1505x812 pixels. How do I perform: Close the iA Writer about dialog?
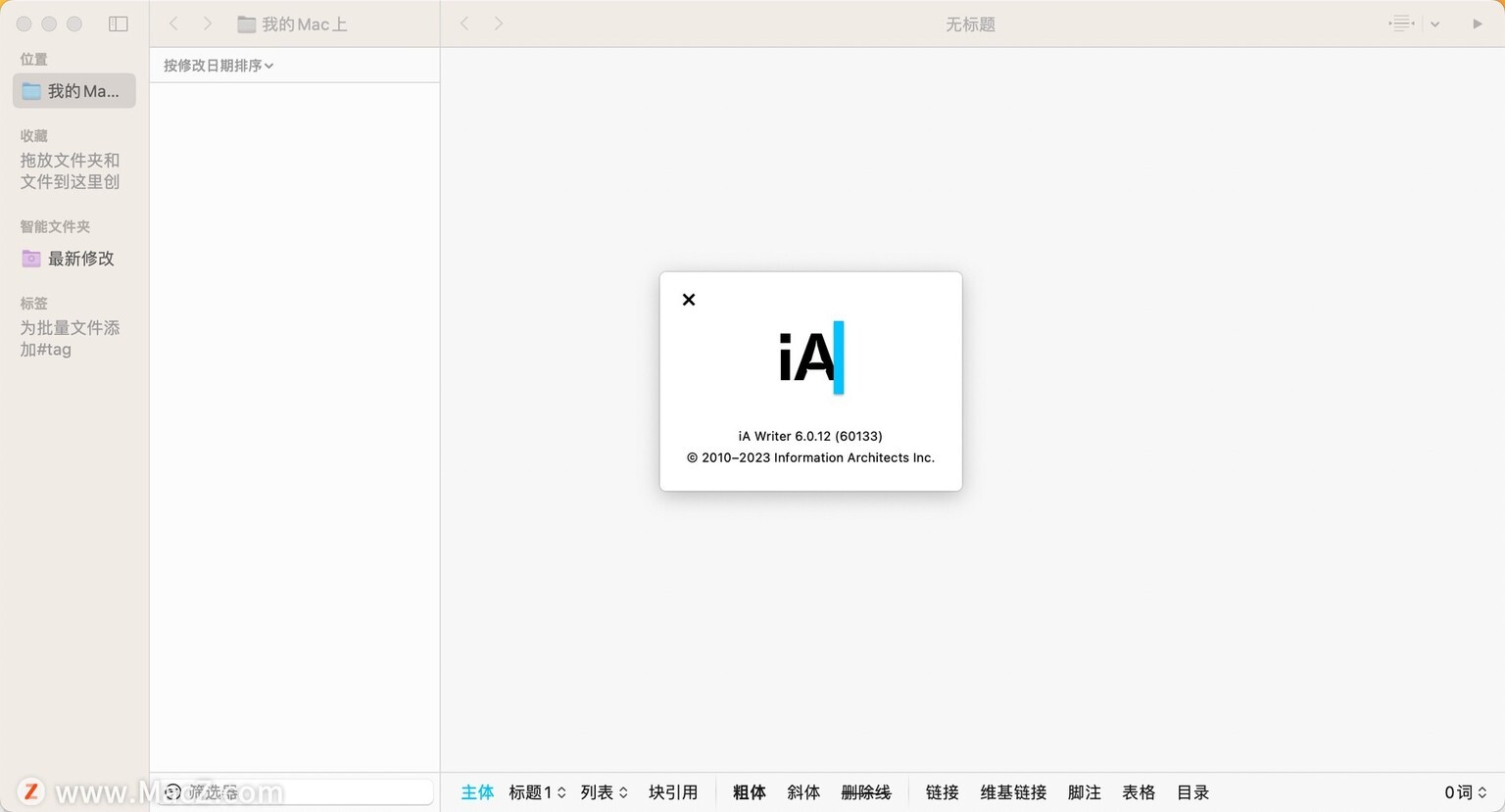pyautogui.click(x=689, y=300)
